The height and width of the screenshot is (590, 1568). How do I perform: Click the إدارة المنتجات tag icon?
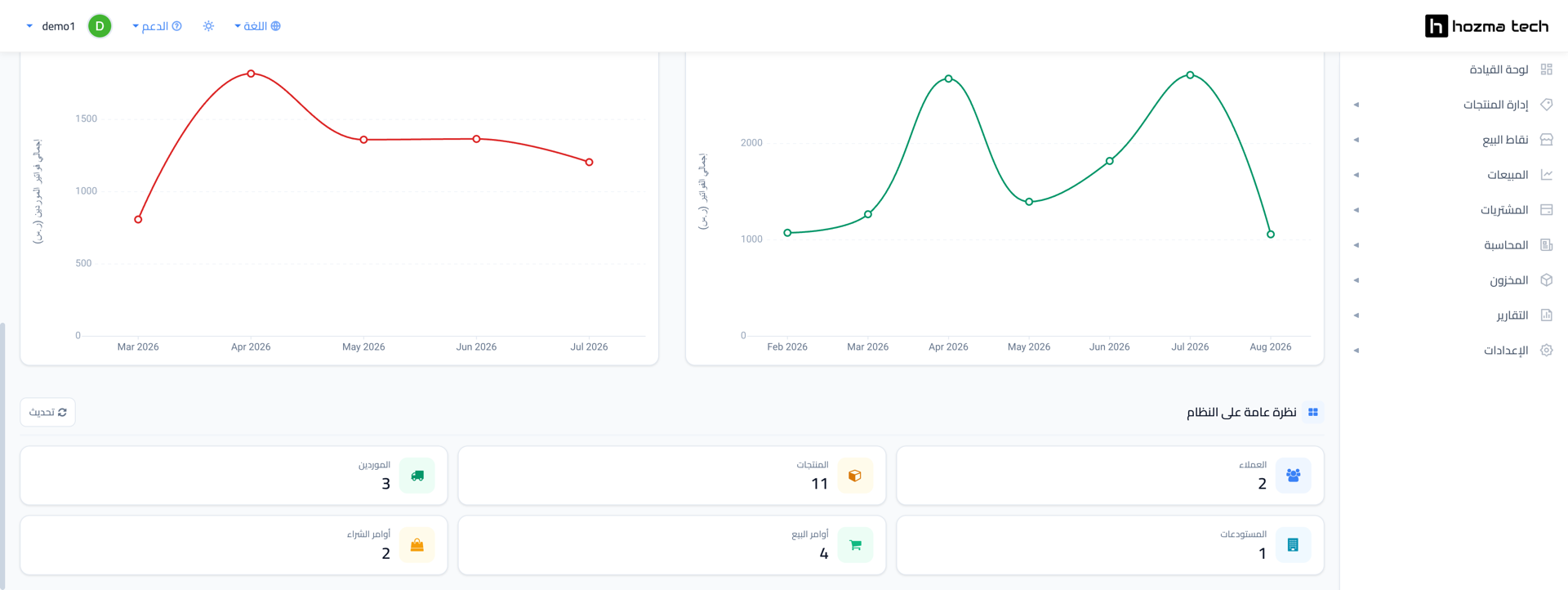1546,105
